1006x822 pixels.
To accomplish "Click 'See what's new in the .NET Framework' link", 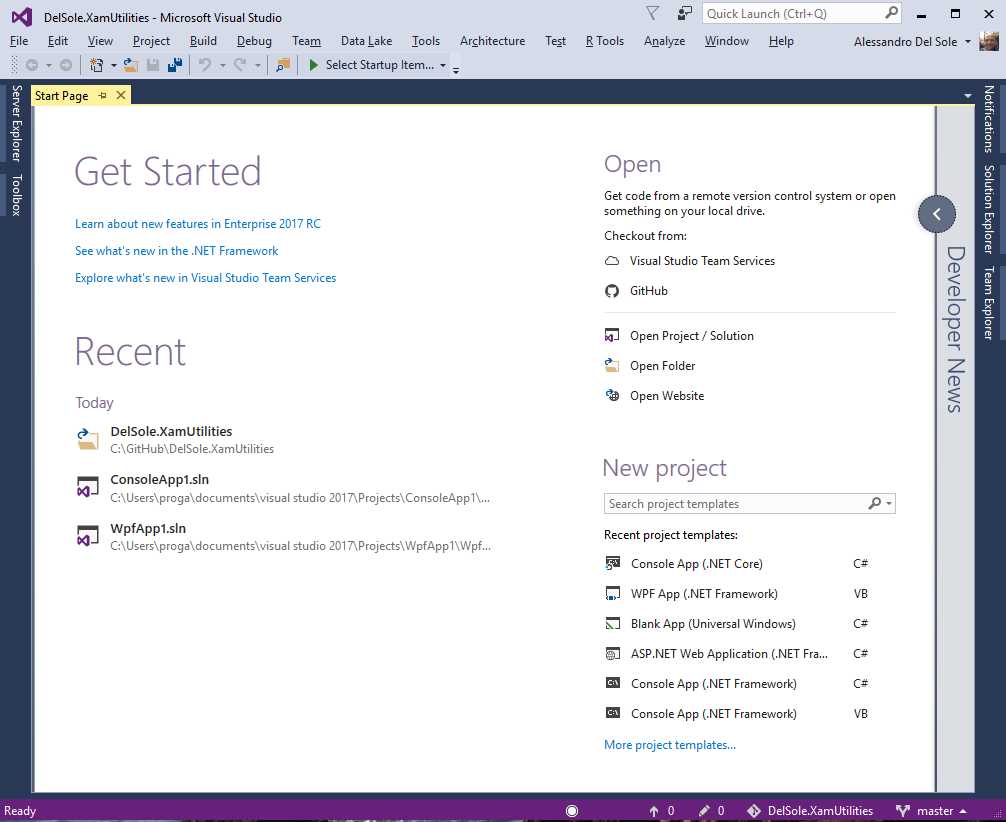I will click(x=176, y=251).
